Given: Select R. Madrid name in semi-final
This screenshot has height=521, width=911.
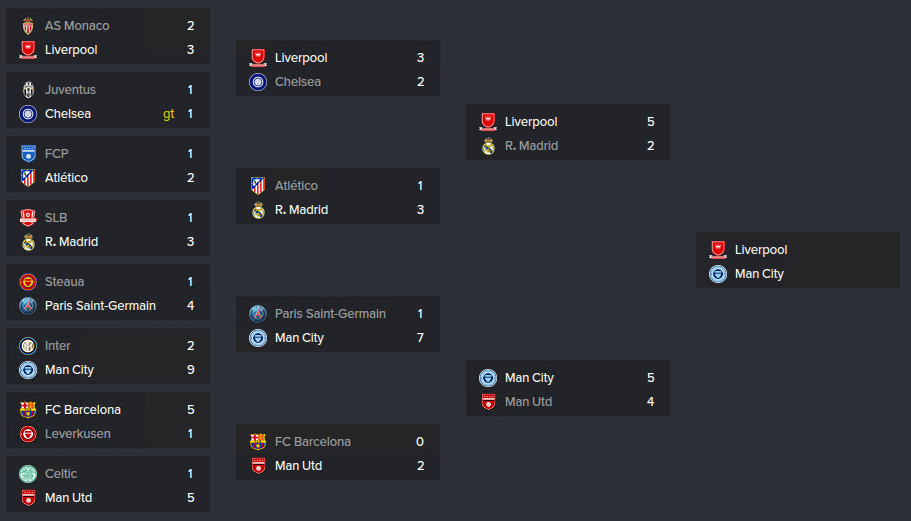Looking at the screenshot, I should [531, 146].
